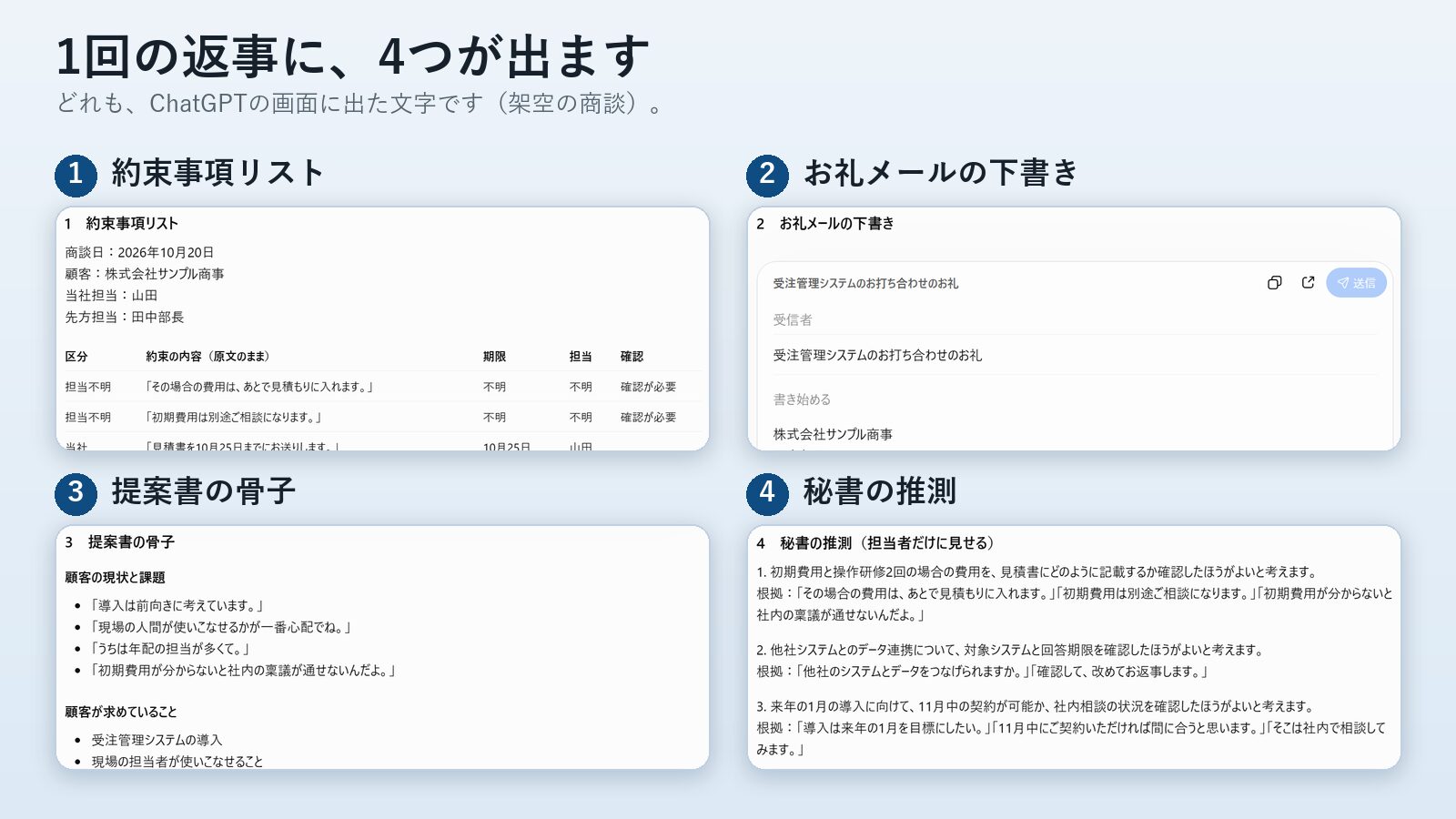
Task: Open the email draft in external window
Action: pos(1308,283)
